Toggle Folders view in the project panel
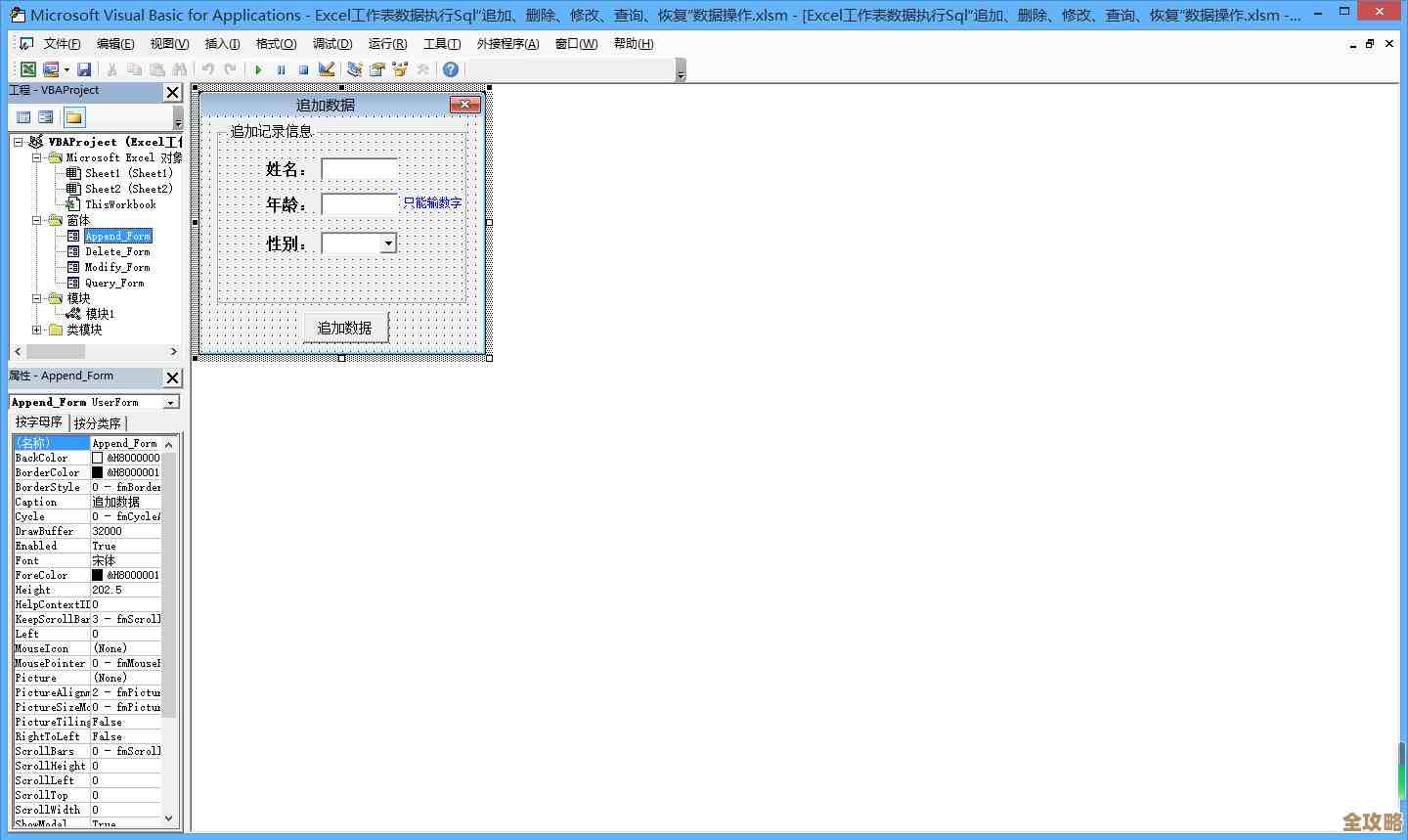 (73, 117)
